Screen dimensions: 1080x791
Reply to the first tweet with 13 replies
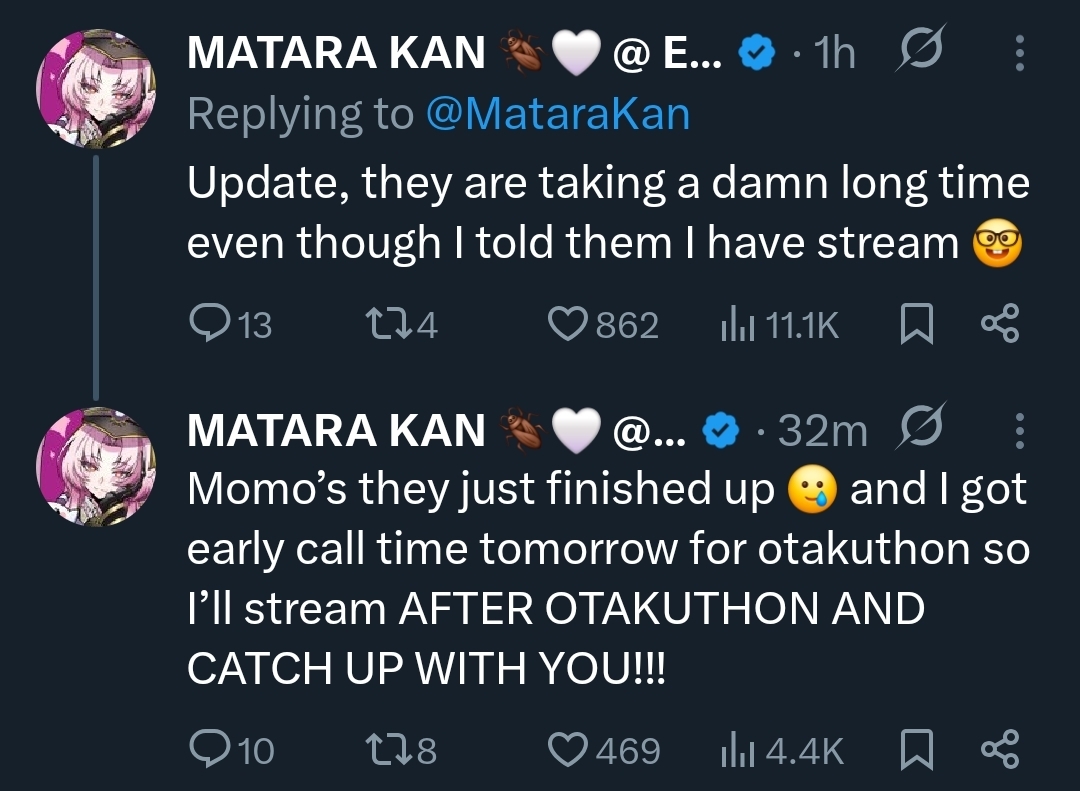click(208, 325)
